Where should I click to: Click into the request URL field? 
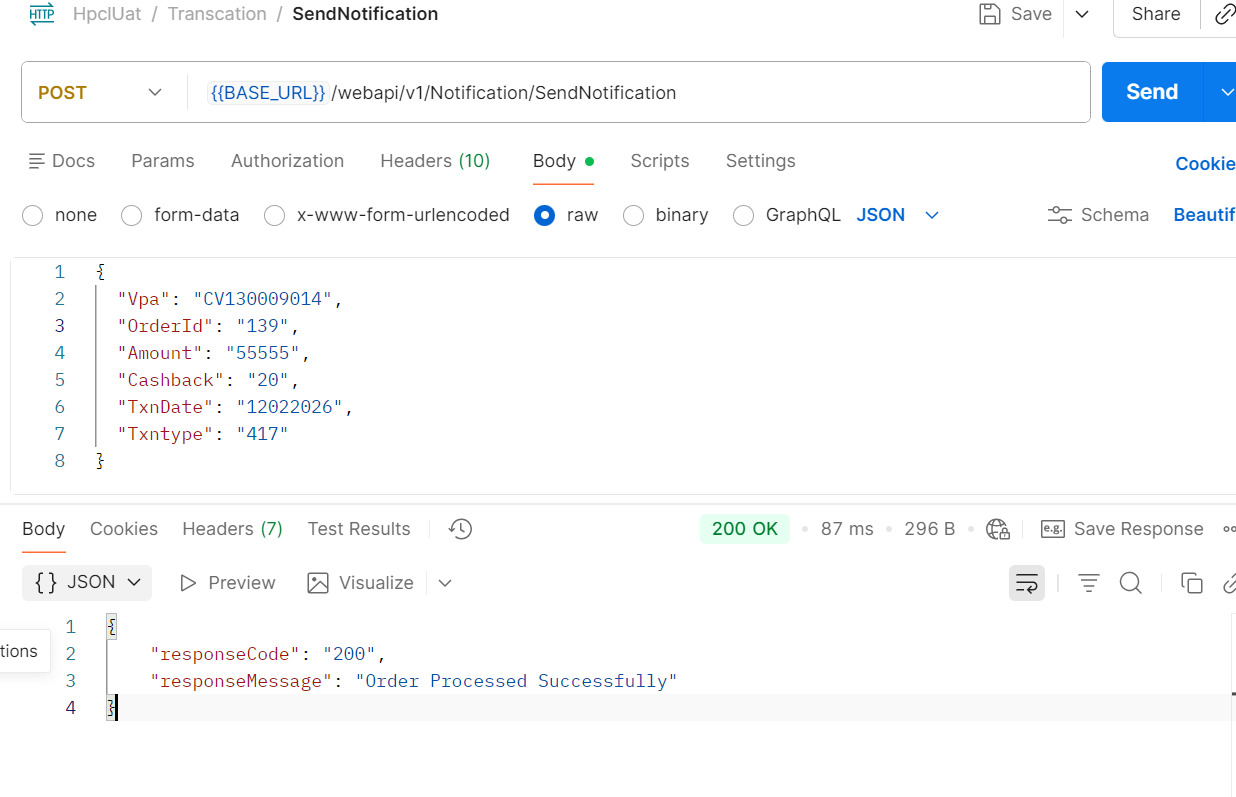point(700,93)
